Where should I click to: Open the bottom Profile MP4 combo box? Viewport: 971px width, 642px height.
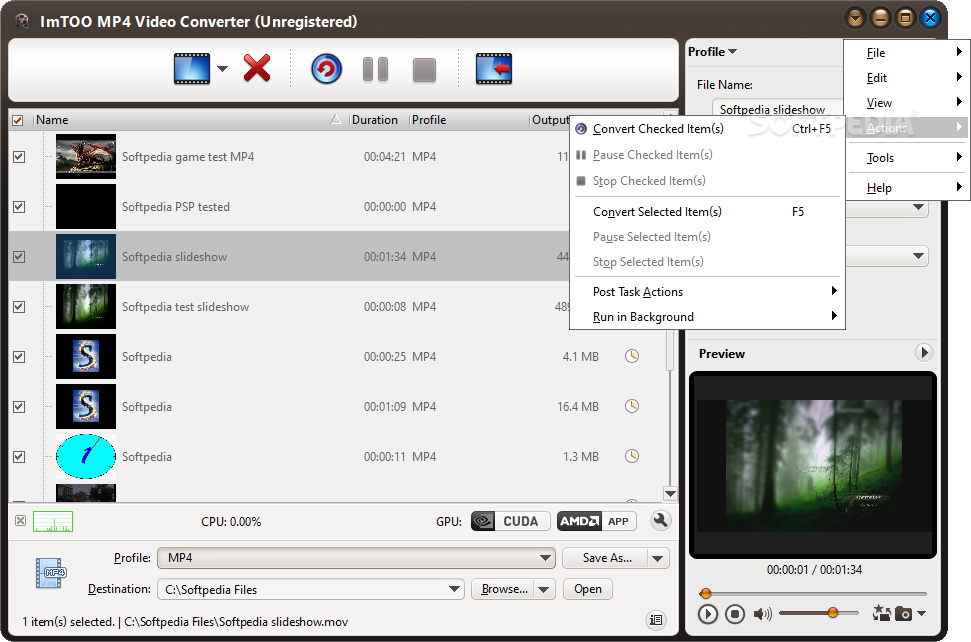(x=356, y=558)
